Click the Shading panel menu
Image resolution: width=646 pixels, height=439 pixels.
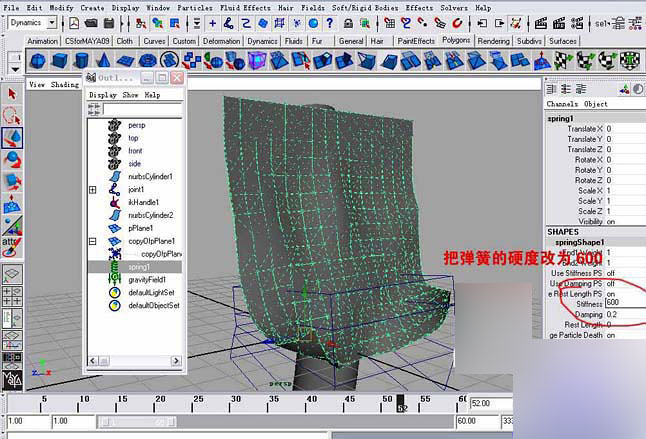[x=65, y=85]
